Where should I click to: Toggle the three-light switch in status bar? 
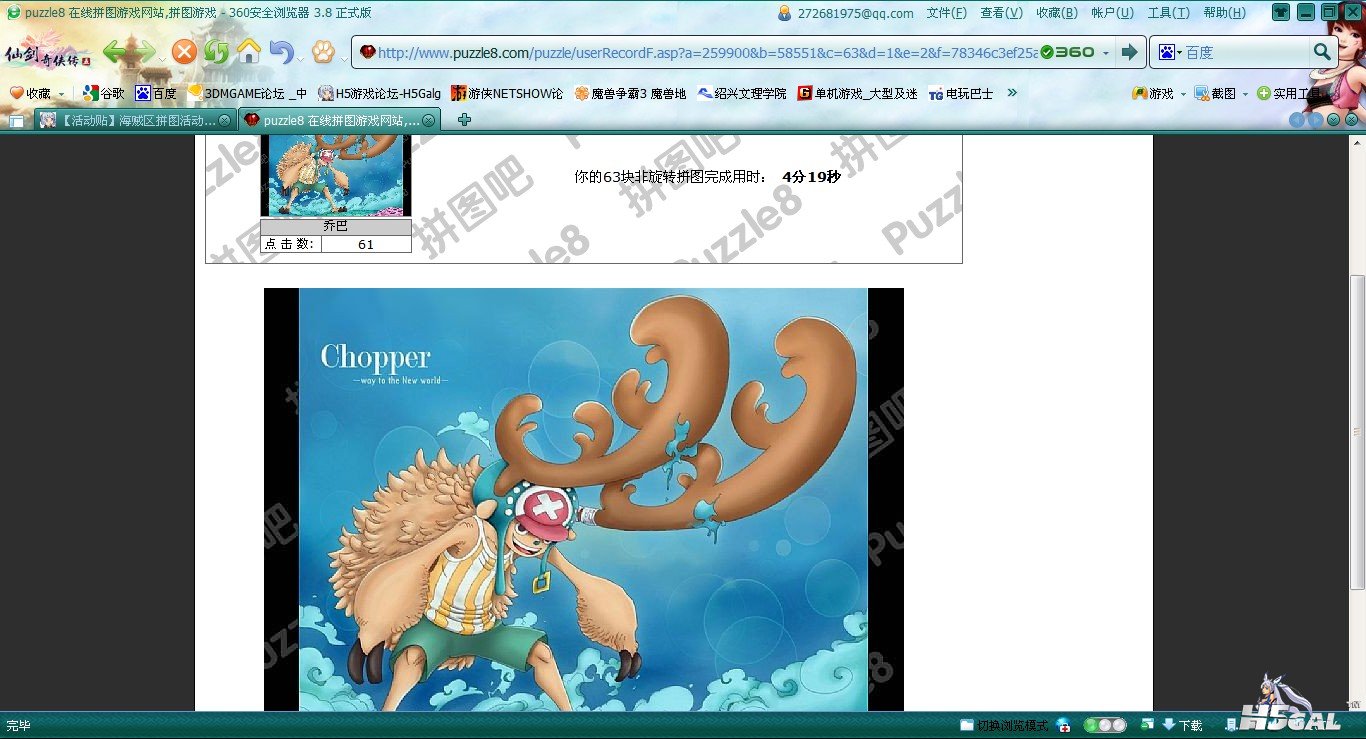1105,725
